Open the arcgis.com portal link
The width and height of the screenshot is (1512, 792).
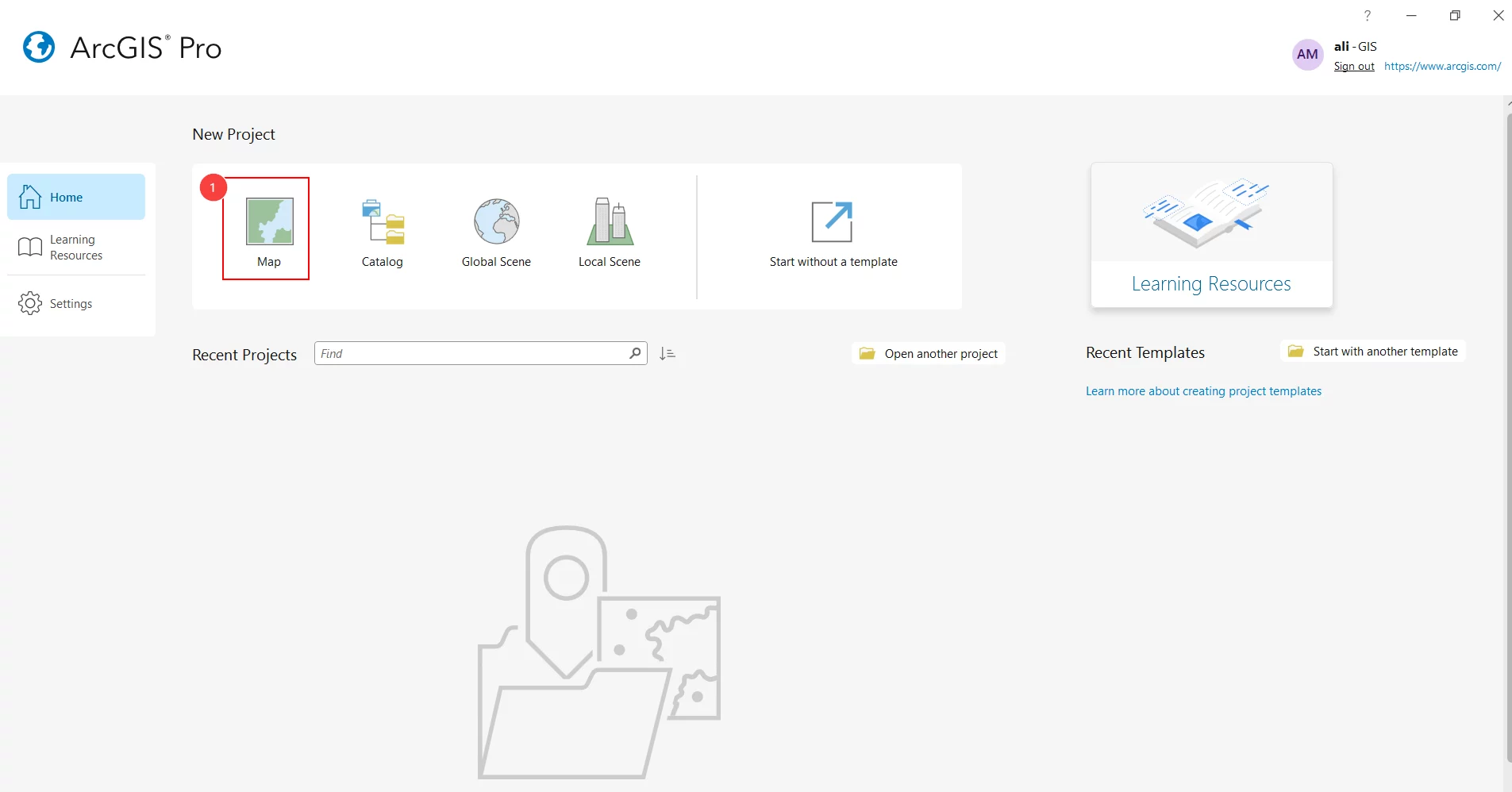click(1442, 67)
